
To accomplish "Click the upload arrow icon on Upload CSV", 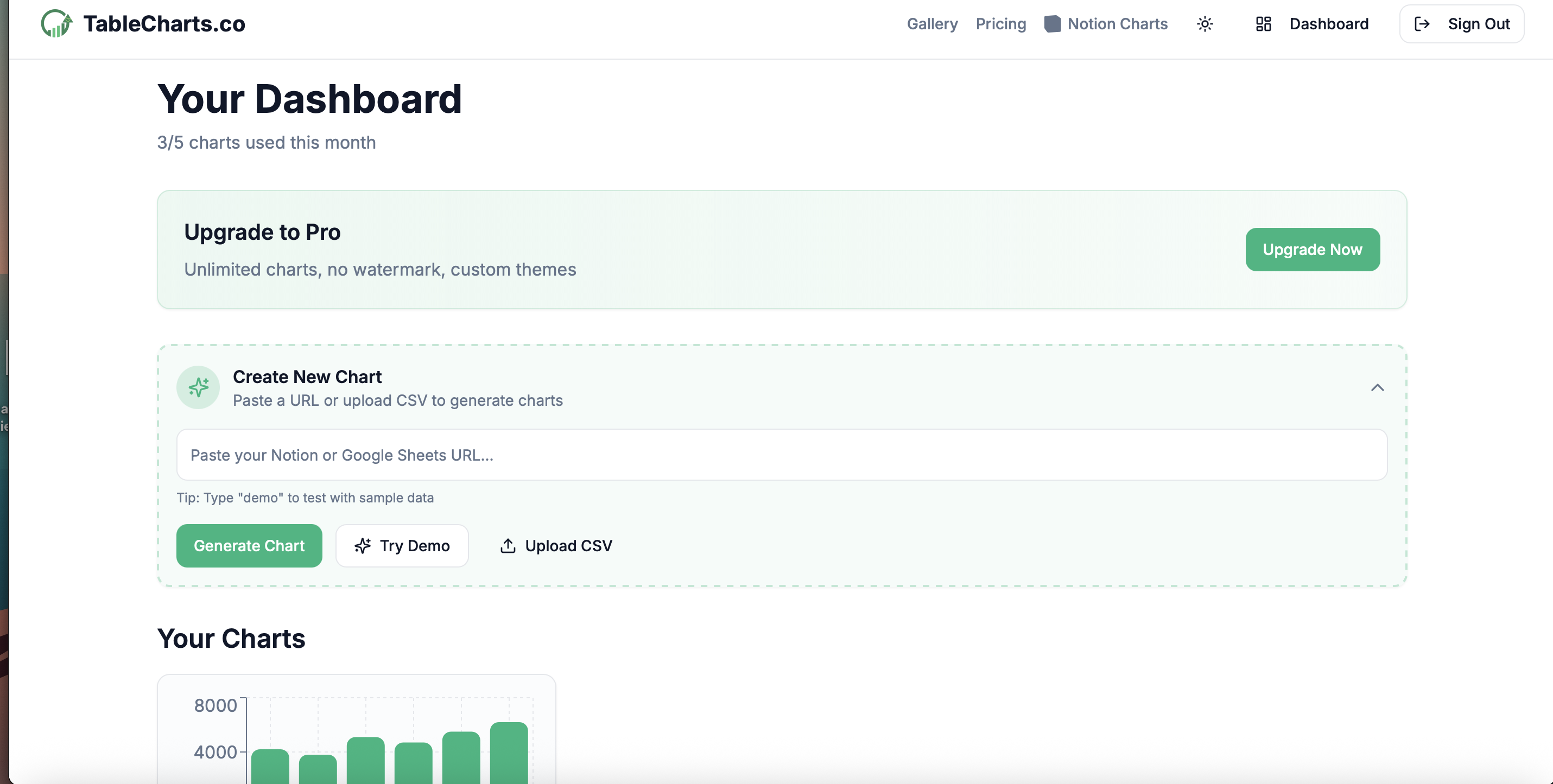I will (x=508, y=545).
